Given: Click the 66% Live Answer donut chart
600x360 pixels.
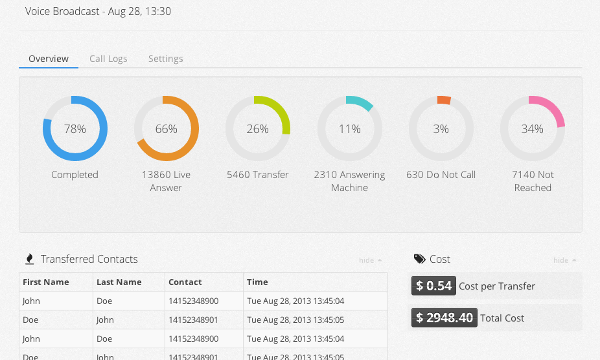Looking at the screenshot, I should pyautogui.click(x=166, y=128).
